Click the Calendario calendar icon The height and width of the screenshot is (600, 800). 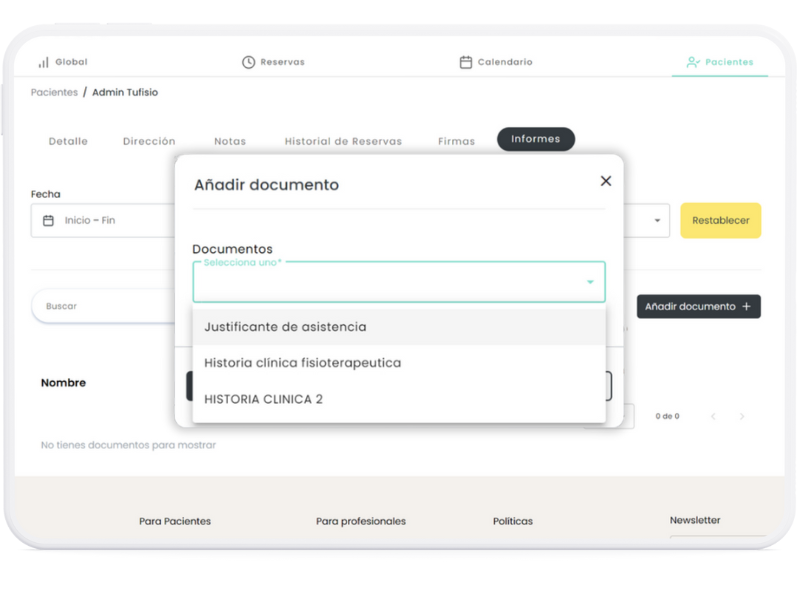[x=466, y=62]
